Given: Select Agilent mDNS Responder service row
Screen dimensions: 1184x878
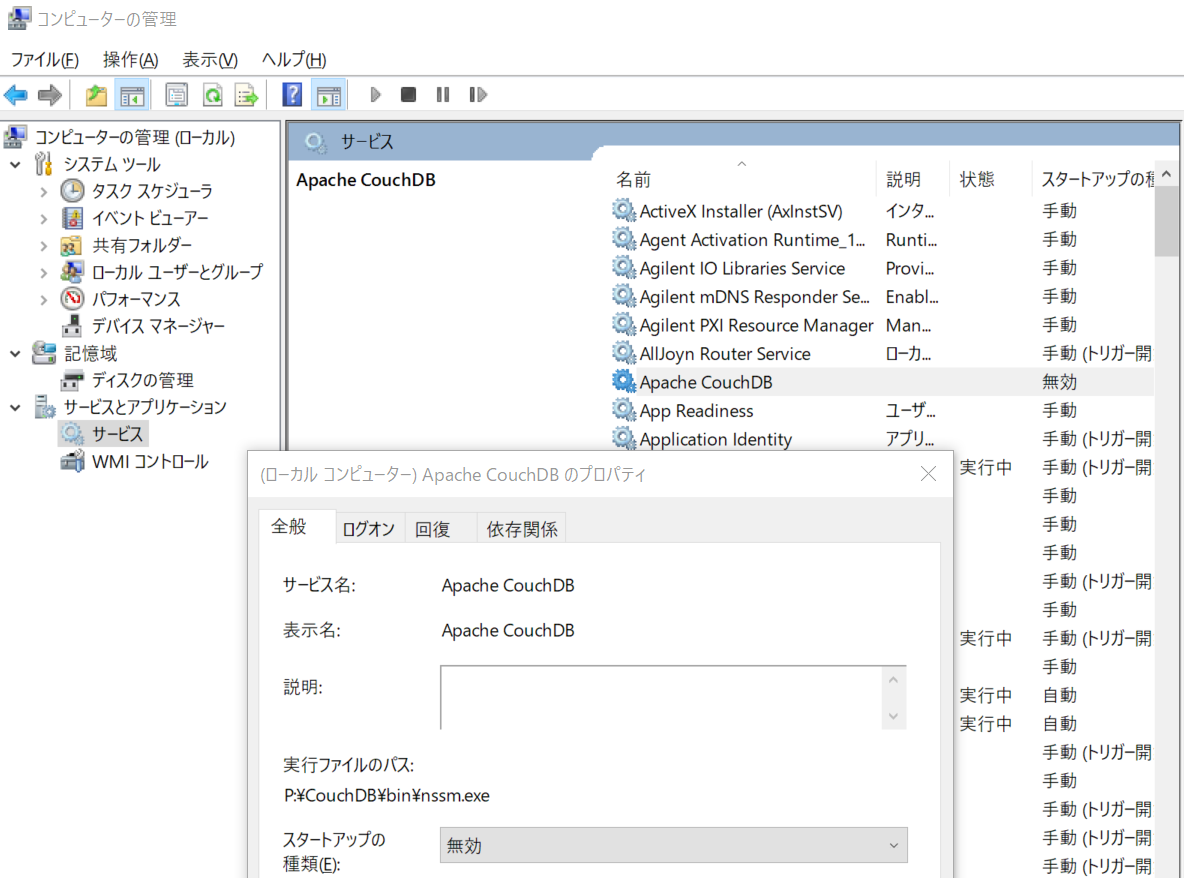Looking at the screenshot, I should 882,297.
